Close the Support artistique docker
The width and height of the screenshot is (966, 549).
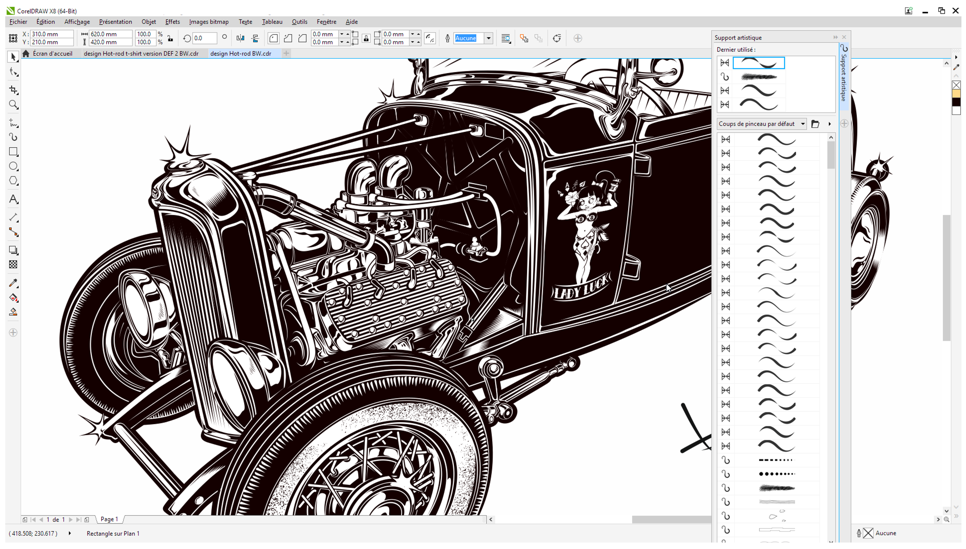tap(845, 38)
